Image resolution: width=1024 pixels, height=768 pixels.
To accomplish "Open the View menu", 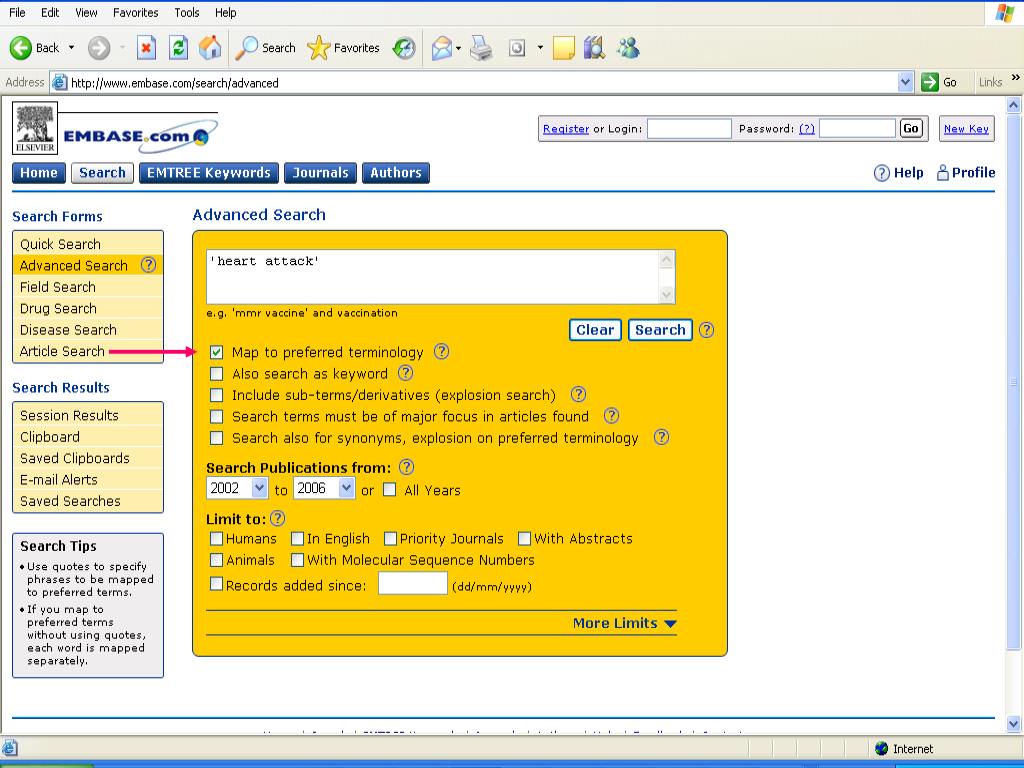I will (86, 12).
